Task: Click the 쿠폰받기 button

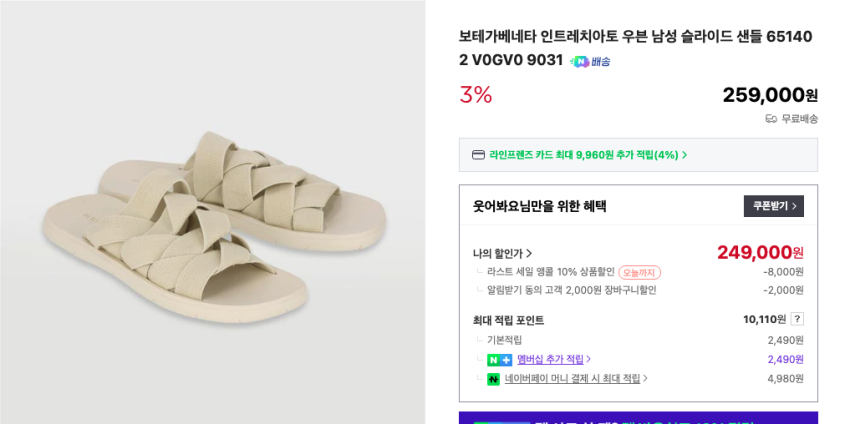Action: 773,206
